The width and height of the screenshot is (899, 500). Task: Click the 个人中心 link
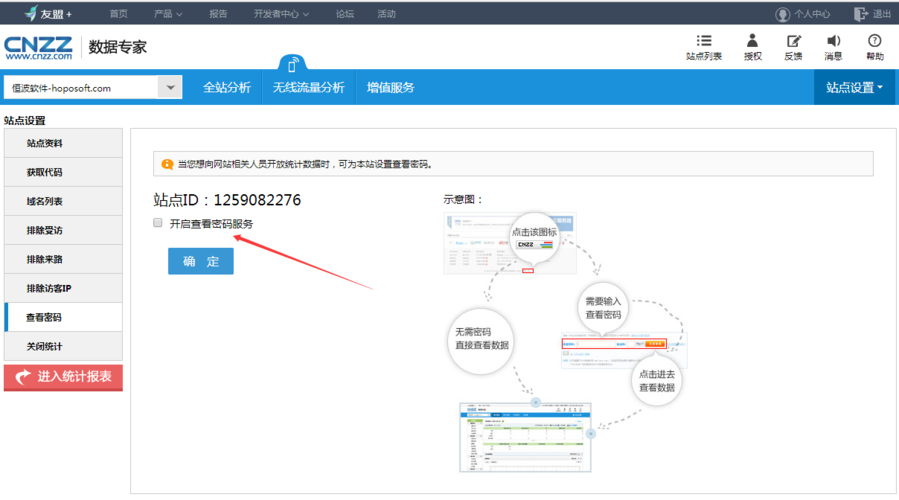(811, 14)
